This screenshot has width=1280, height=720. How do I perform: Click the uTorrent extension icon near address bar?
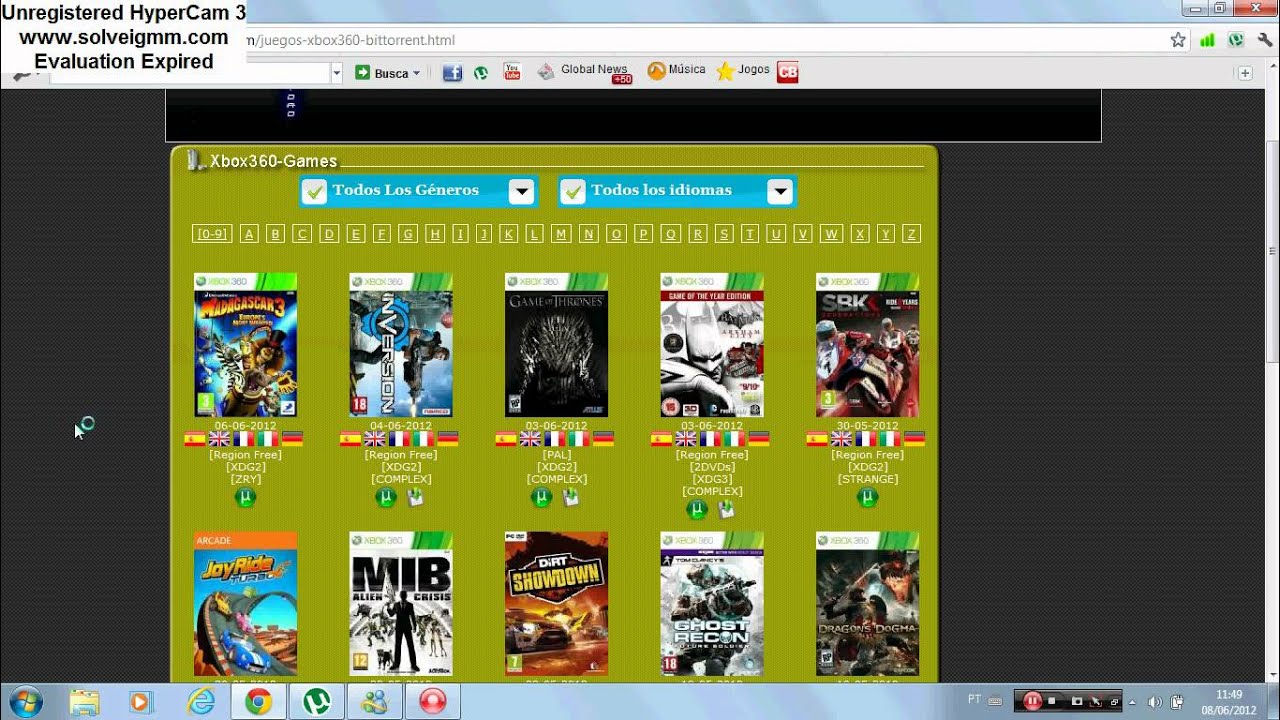pyautogui.click(x=1236, y=40)
